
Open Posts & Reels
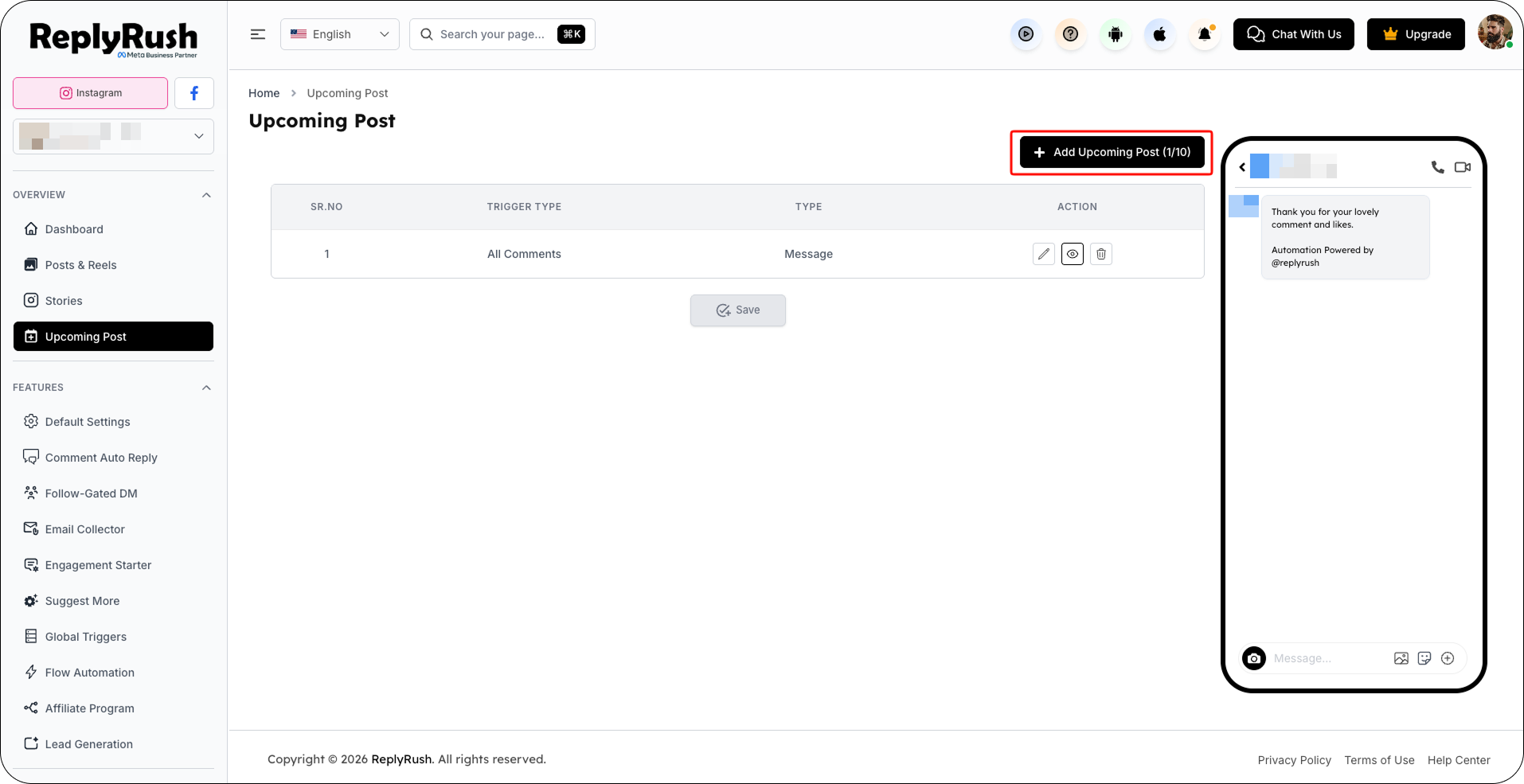tap(113, 265)
